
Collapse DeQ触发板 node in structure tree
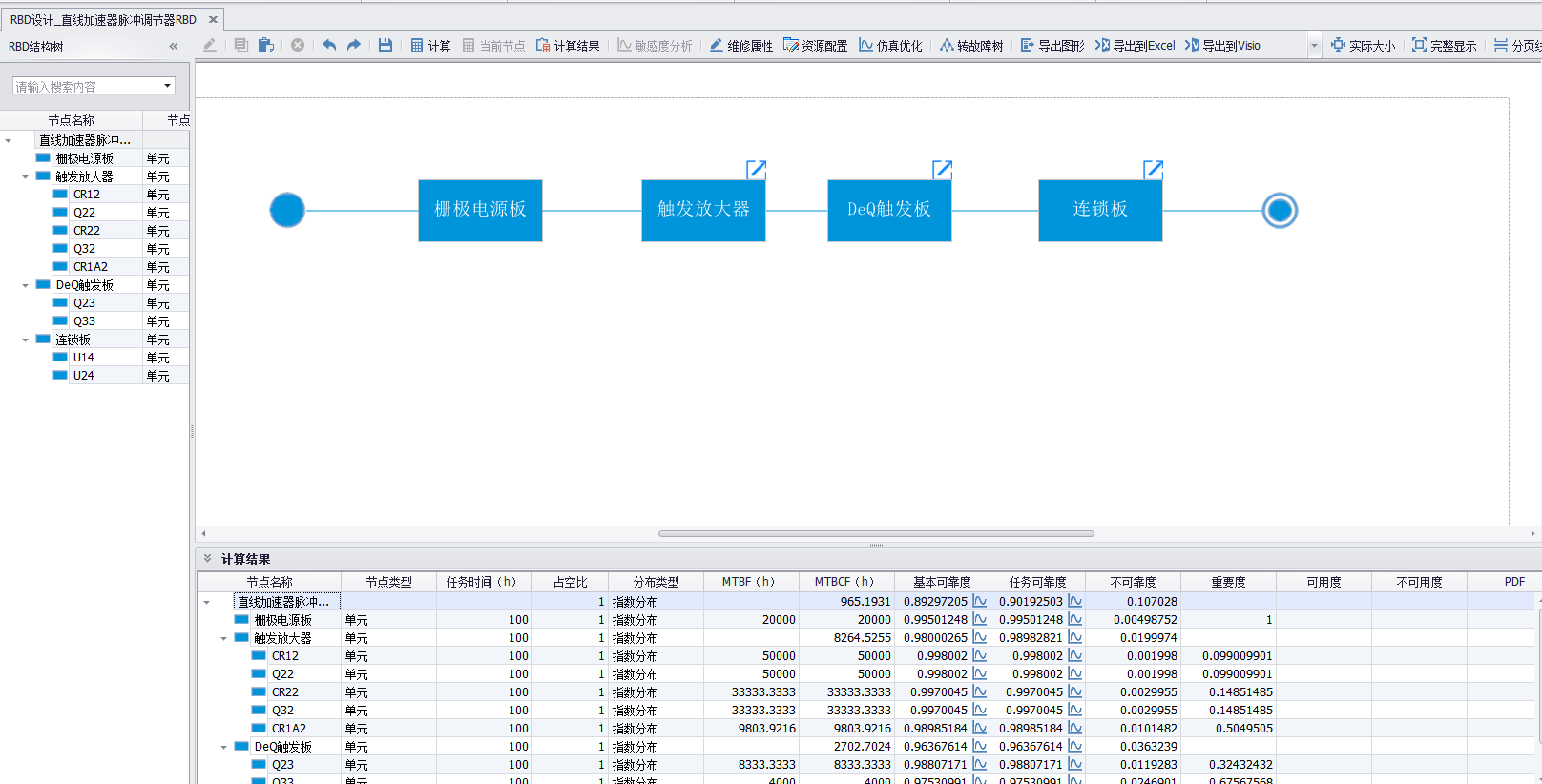click(25, 285)
